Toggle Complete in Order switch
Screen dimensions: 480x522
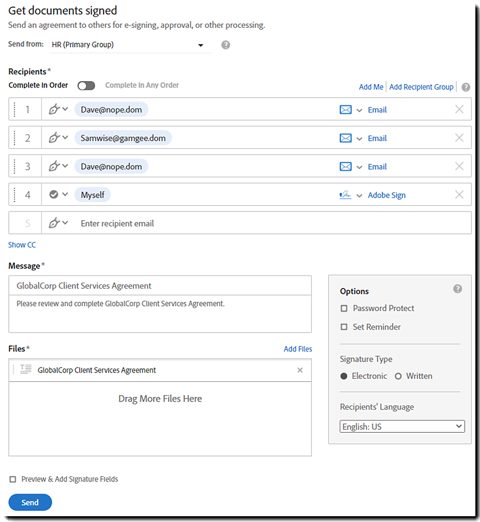(x=86, y=86)
